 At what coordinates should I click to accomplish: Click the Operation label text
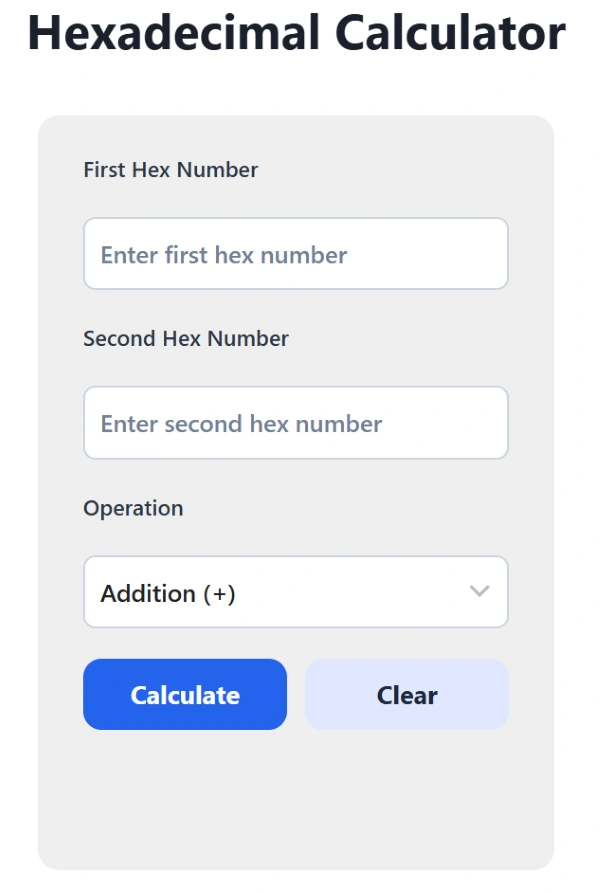point(133,508)
